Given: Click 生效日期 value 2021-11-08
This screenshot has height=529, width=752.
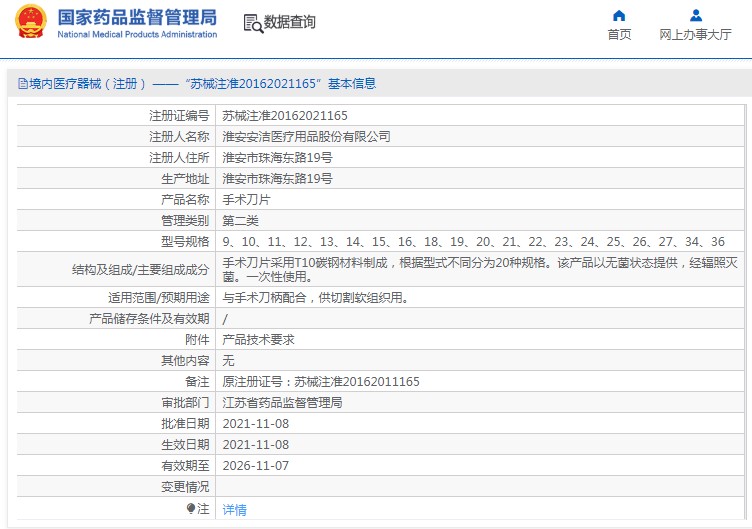Looking at the screenshot, I should 256,445.
